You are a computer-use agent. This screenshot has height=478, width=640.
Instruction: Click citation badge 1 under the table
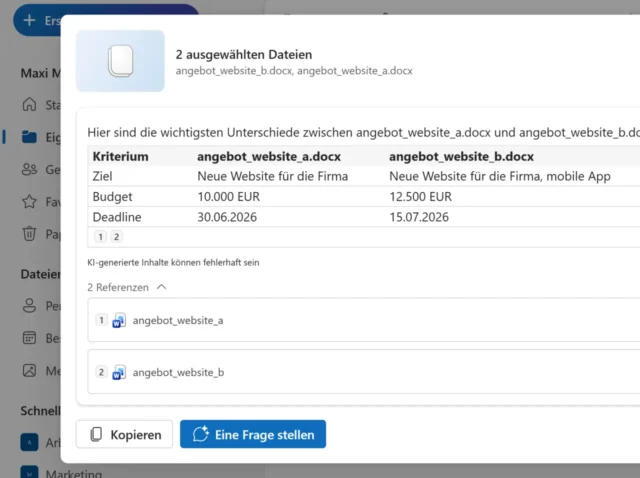[100, 237]
